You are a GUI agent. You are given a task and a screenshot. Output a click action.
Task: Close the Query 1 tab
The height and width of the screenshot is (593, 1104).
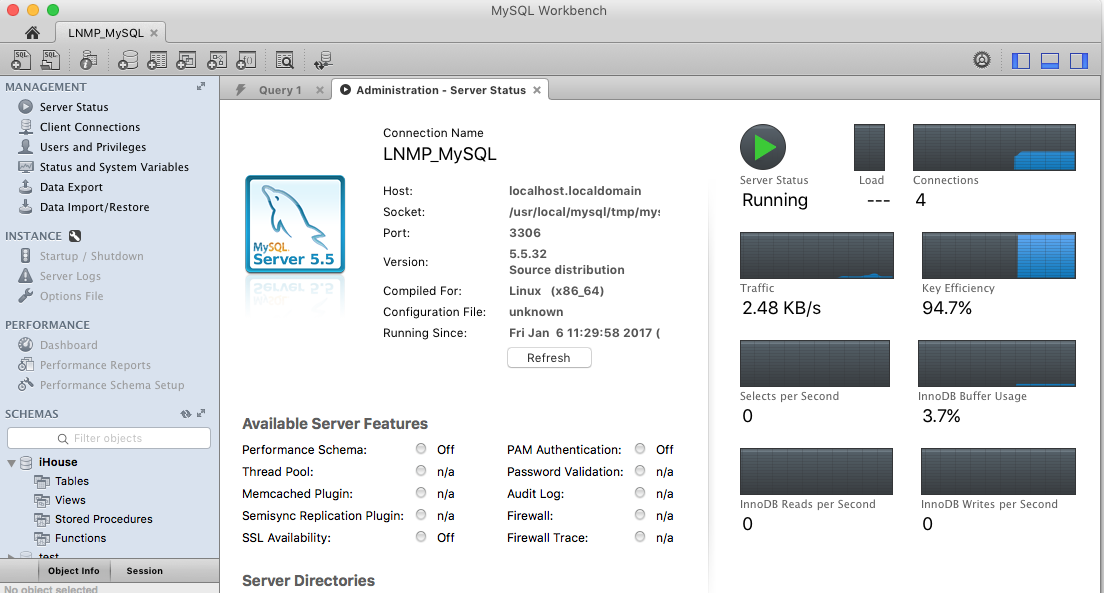pos(320,90)
